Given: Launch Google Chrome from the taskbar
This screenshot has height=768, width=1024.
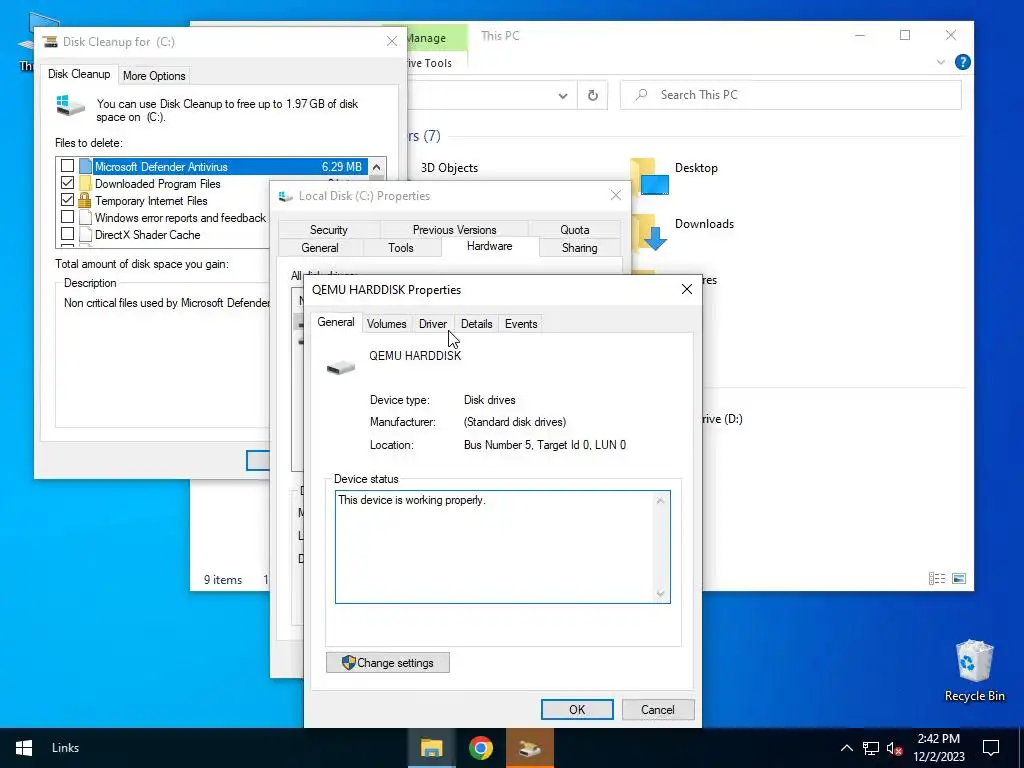Looking at the screenshot, I should (480, 748).
